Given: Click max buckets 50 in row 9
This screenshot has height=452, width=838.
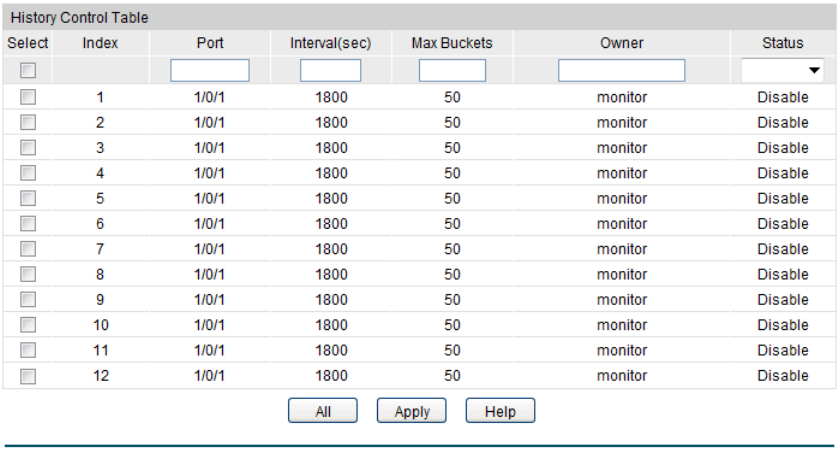Looking at the screenshot, I should tap(452, 299).
